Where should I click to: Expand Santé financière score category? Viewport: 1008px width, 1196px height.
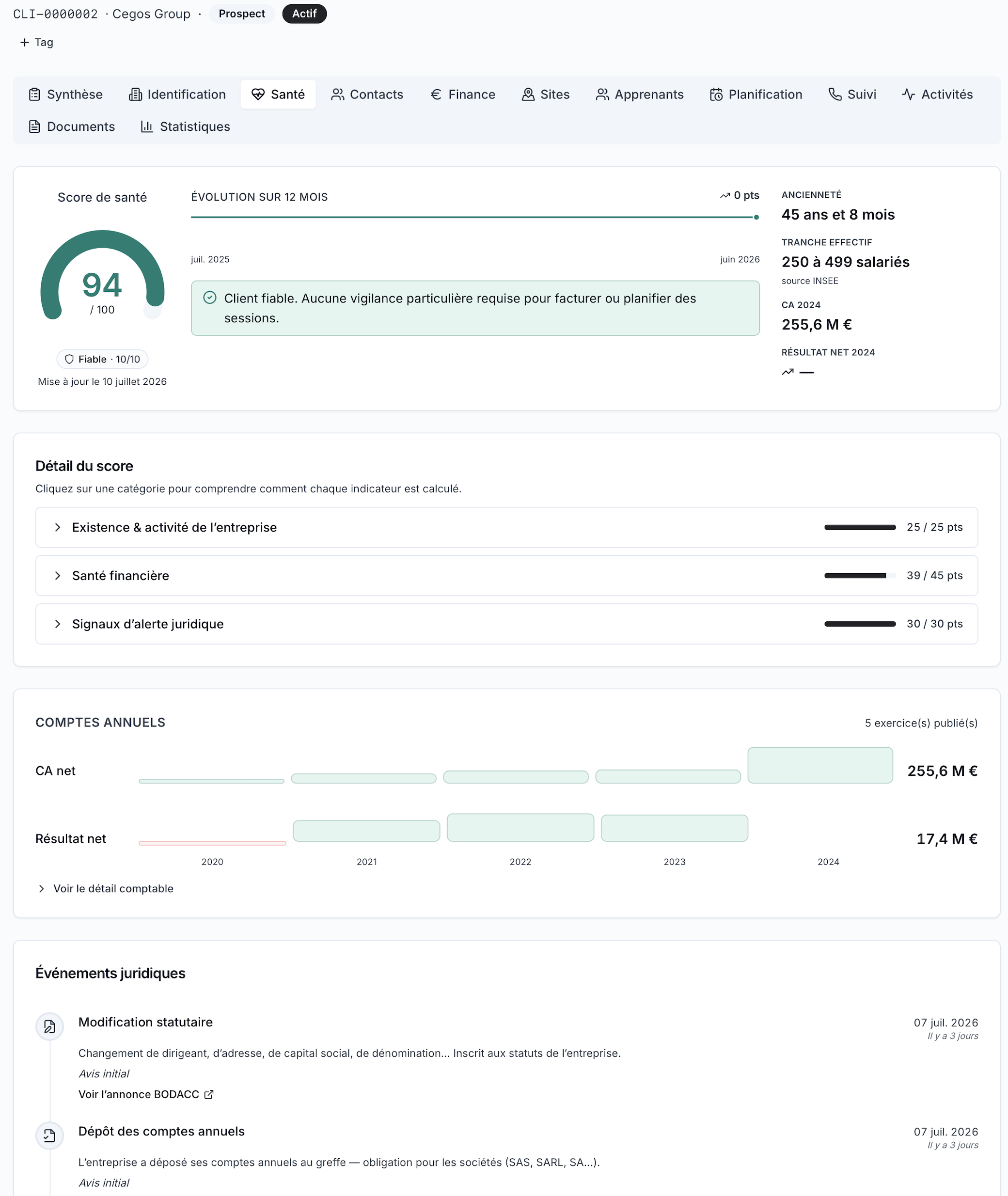coord(506,575)
